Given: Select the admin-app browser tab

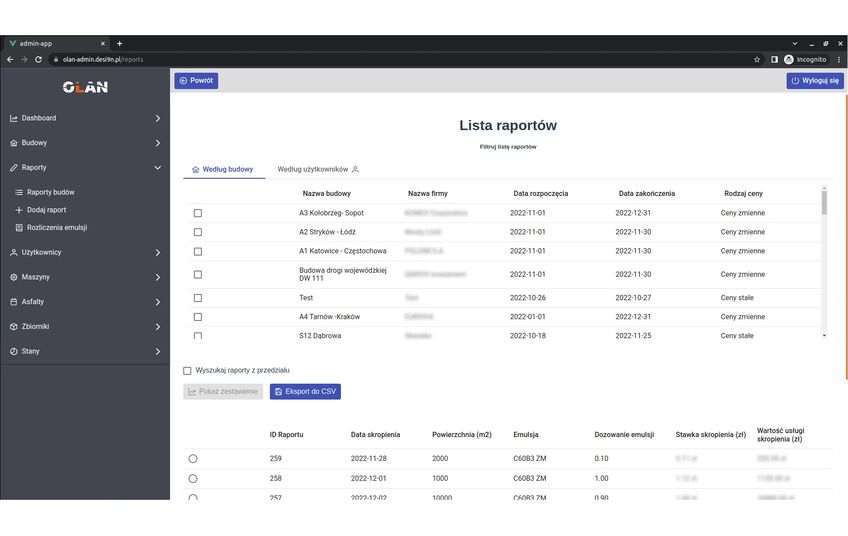Looking at the screenshot, I should coord(56,43).
